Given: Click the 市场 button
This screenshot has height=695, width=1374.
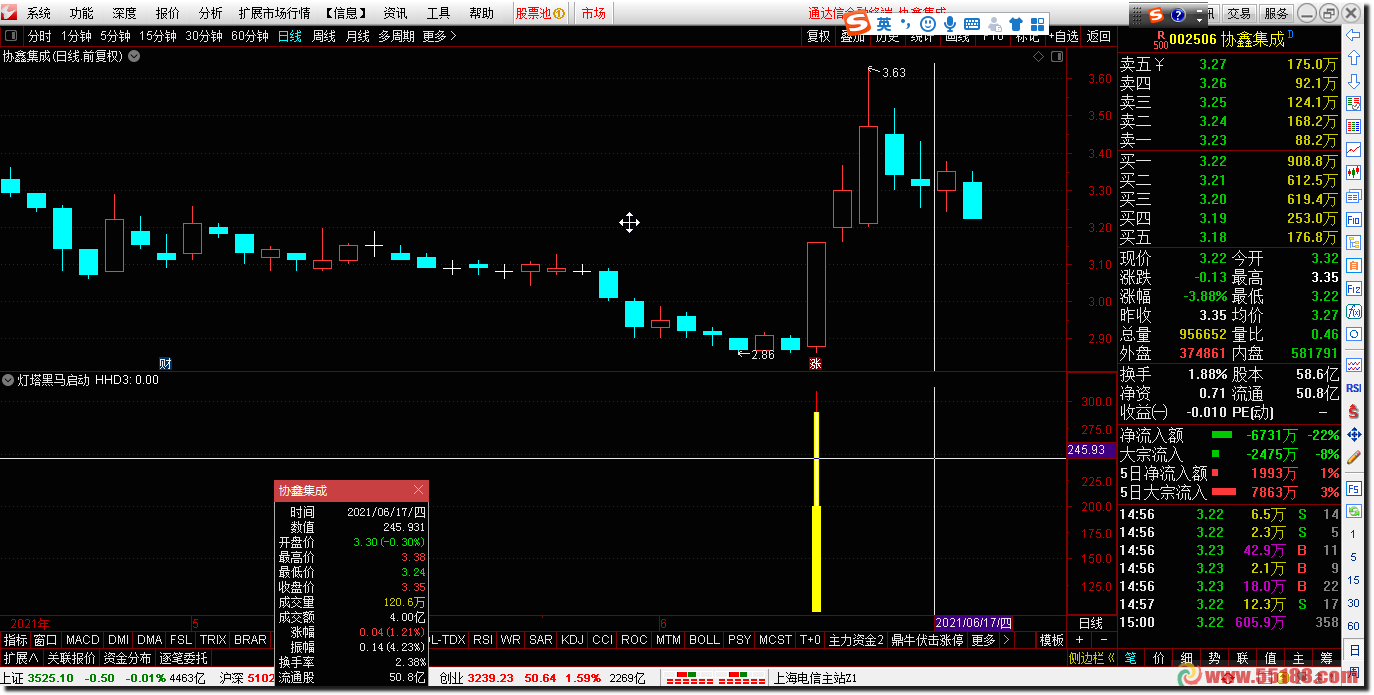Looking at the screenshot, I should pos(593,13).
